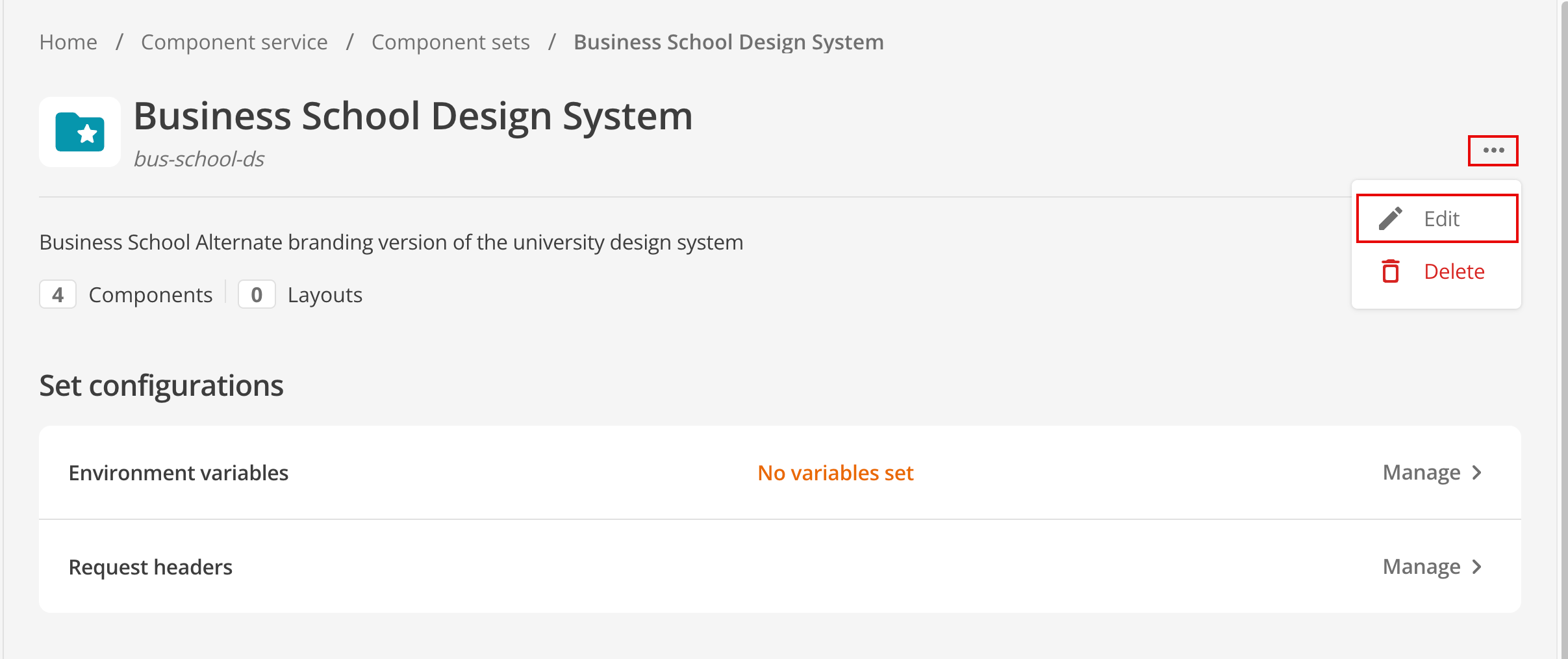Click the Layouts count badge 0
Viewport: 1568px width, 659px height.
click(x=257, y=294)
